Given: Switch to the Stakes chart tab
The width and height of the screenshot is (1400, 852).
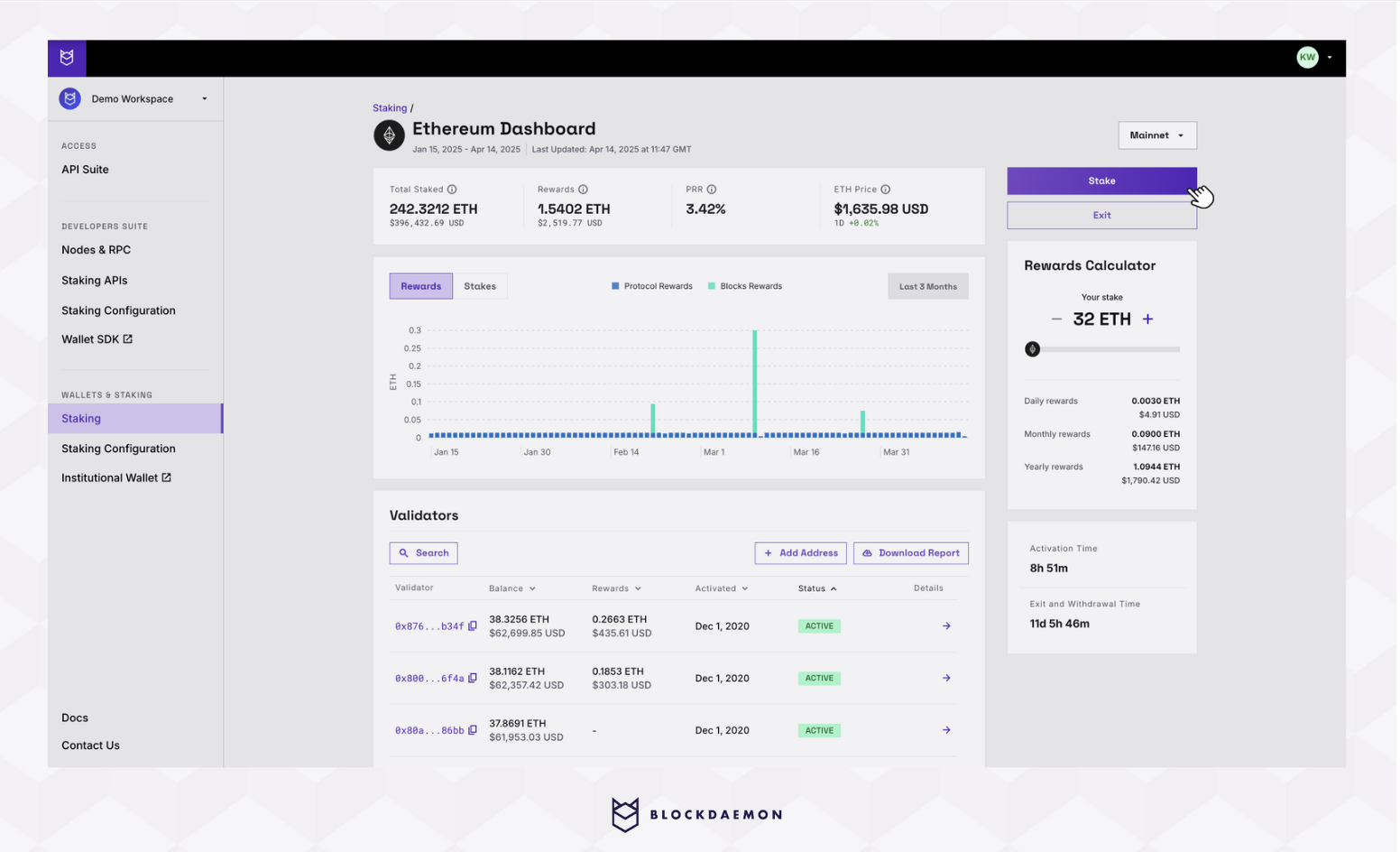Looking at the screenshot, I should (480, 286).
